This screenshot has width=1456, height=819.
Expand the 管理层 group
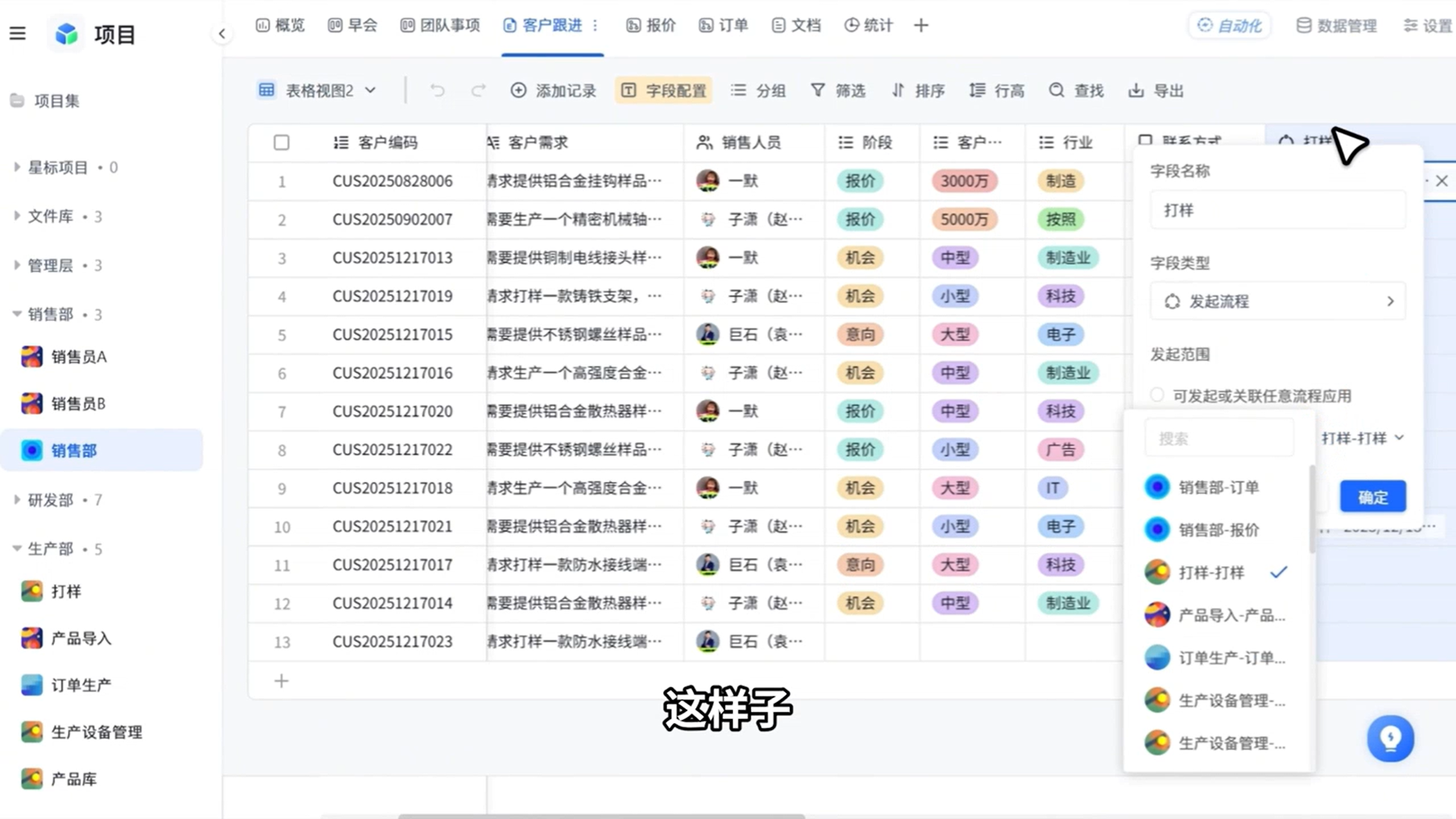(17, 265)
